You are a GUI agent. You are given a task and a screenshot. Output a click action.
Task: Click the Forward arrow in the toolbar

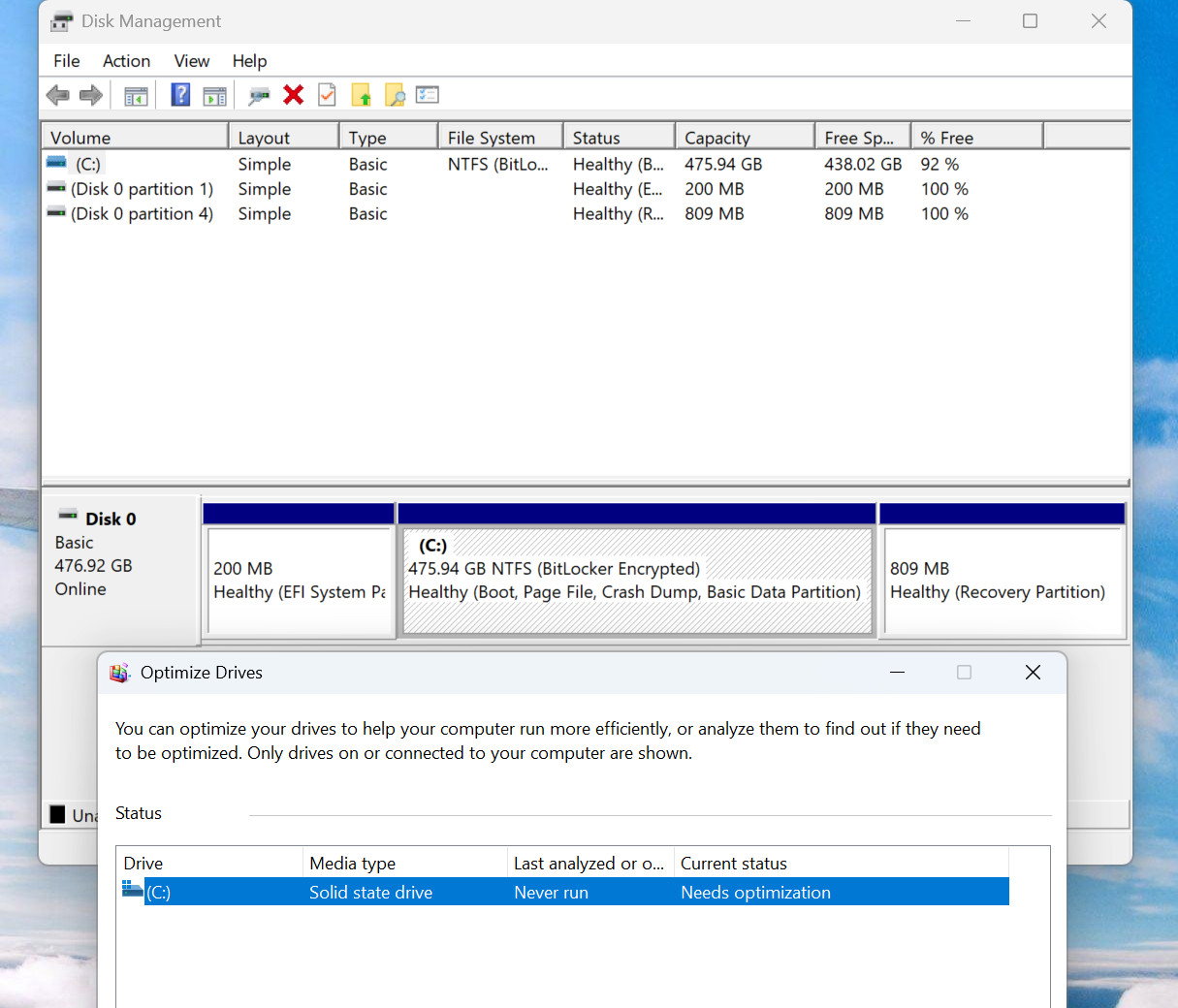click(x=91, y=95)
